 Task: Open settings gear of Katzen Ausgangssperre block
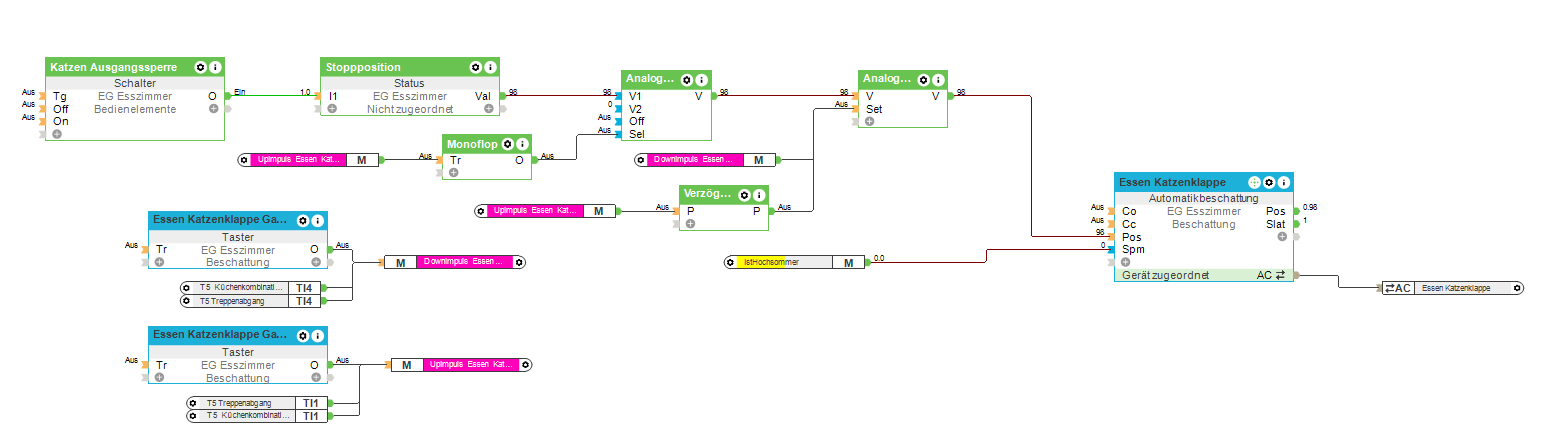pos(200,67)
